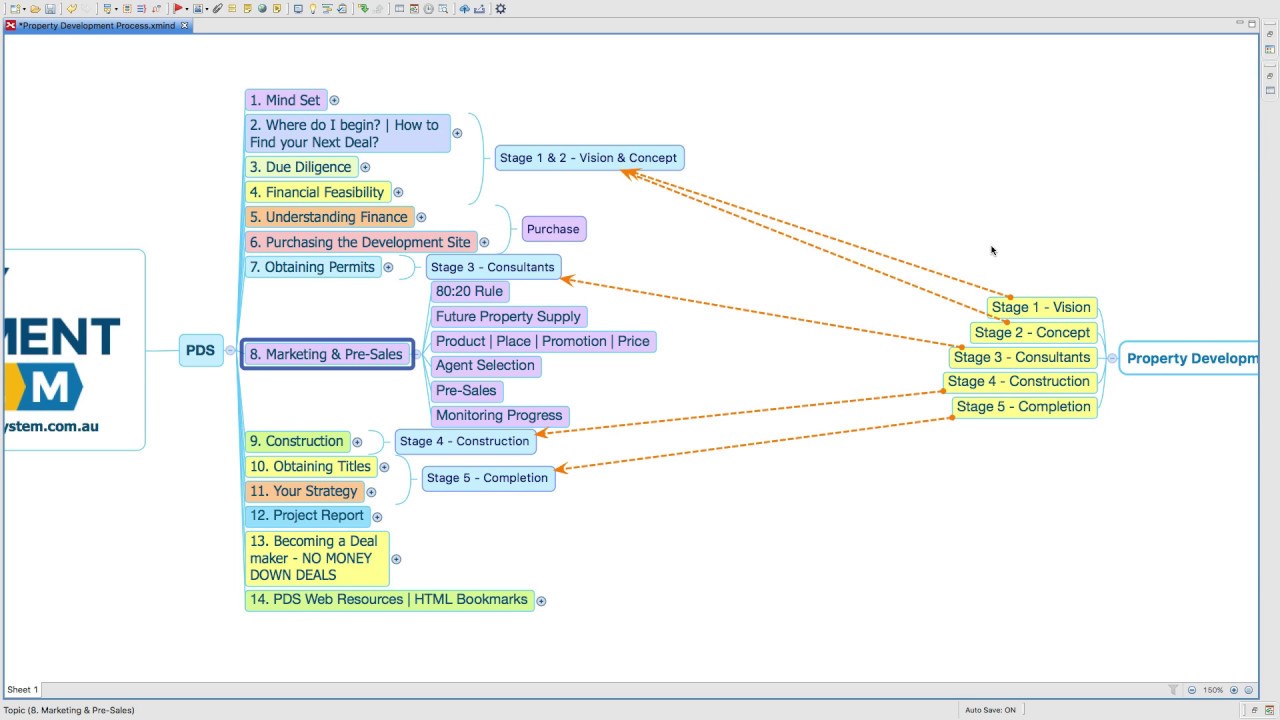Open the clock revisions icon in toolbar
The height and width of the screenshot is (720, 1280).
tap(429, 8)
